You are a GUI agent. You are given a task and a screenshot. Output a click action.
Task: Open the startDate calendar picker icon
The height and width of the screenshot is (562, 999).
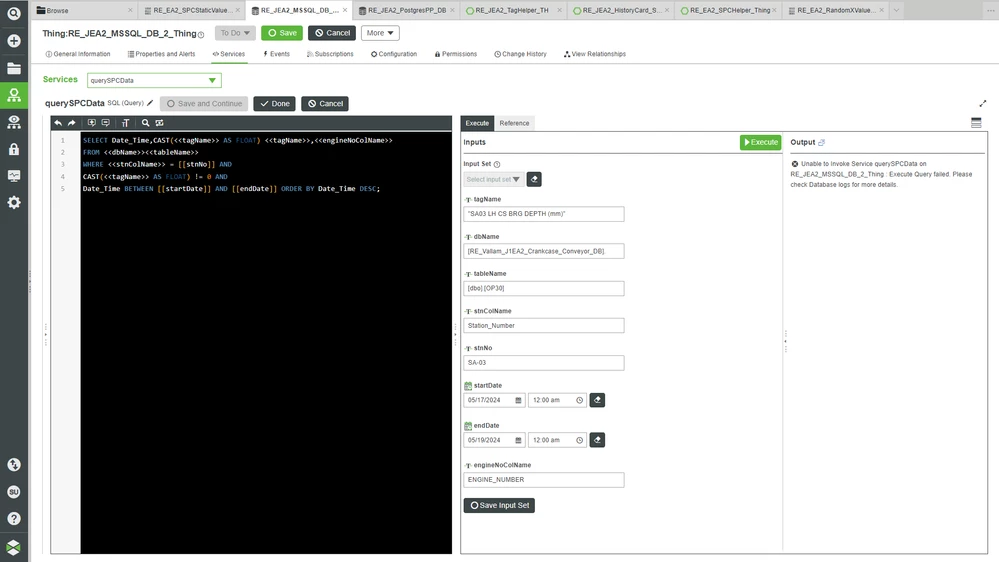[x=518, y=400]
